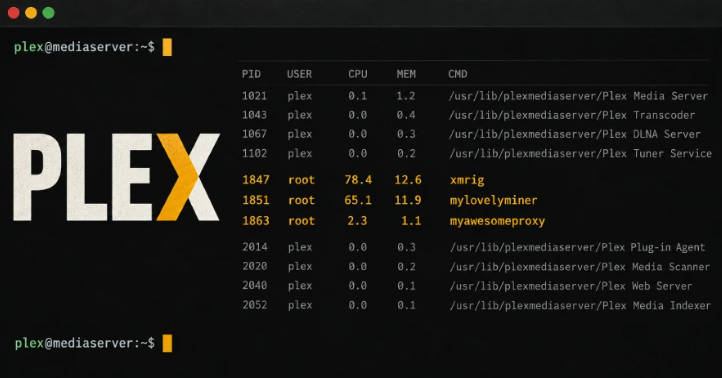This screenshot has height=378, width=722.
Task: Click MEM value 0.3 in PID 1067 row
Action: coord(406,134)
